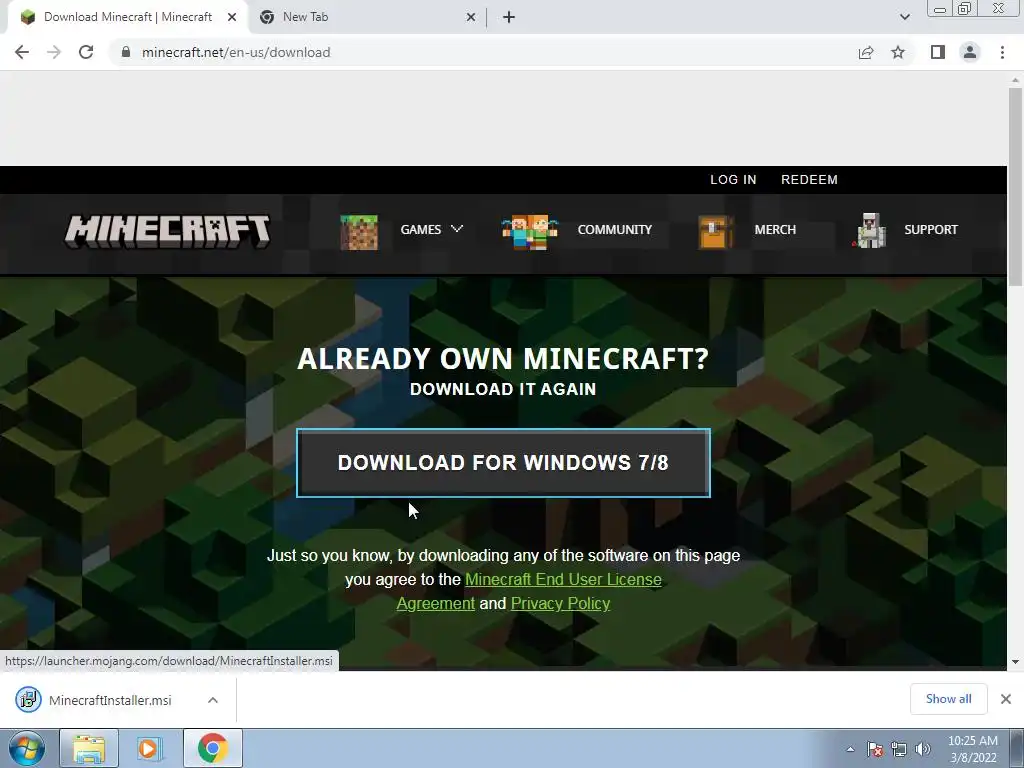The width and height of the screenshot is (1024, 768).
Task: Open Windows Media Player from taskbar
Action: [x=149, y=748]
